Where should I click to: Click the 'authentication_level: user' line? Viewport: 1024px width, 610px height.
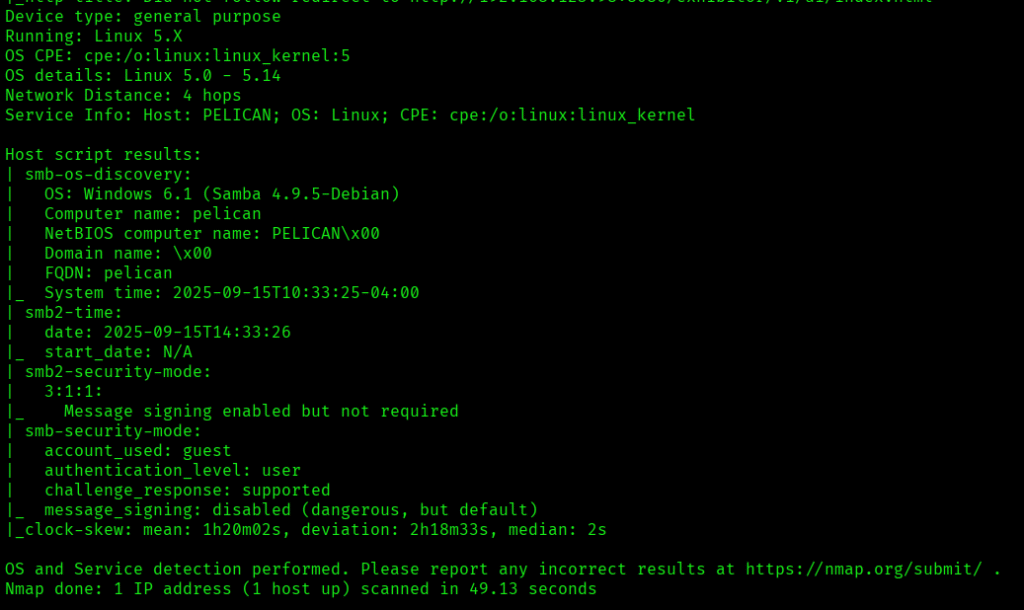[x=172, y=470]
